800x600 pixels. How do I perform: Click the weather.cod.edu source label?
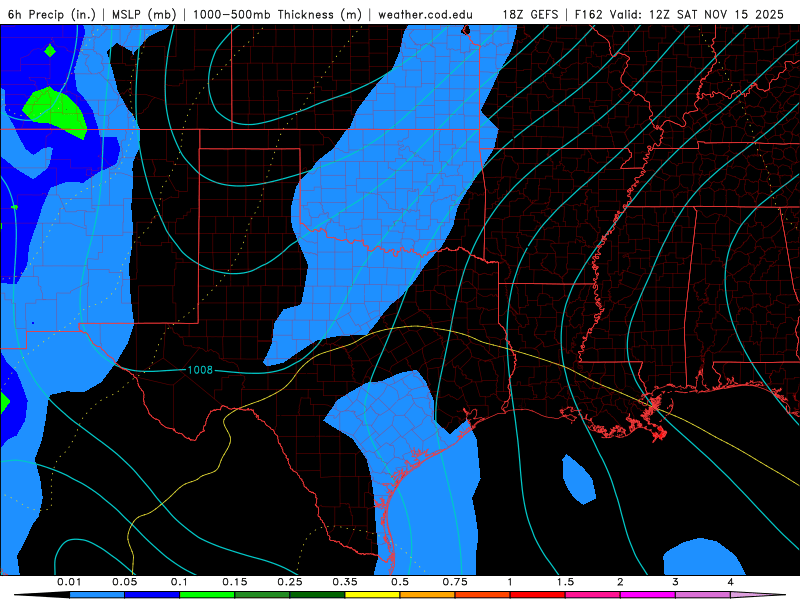point(425,14)
